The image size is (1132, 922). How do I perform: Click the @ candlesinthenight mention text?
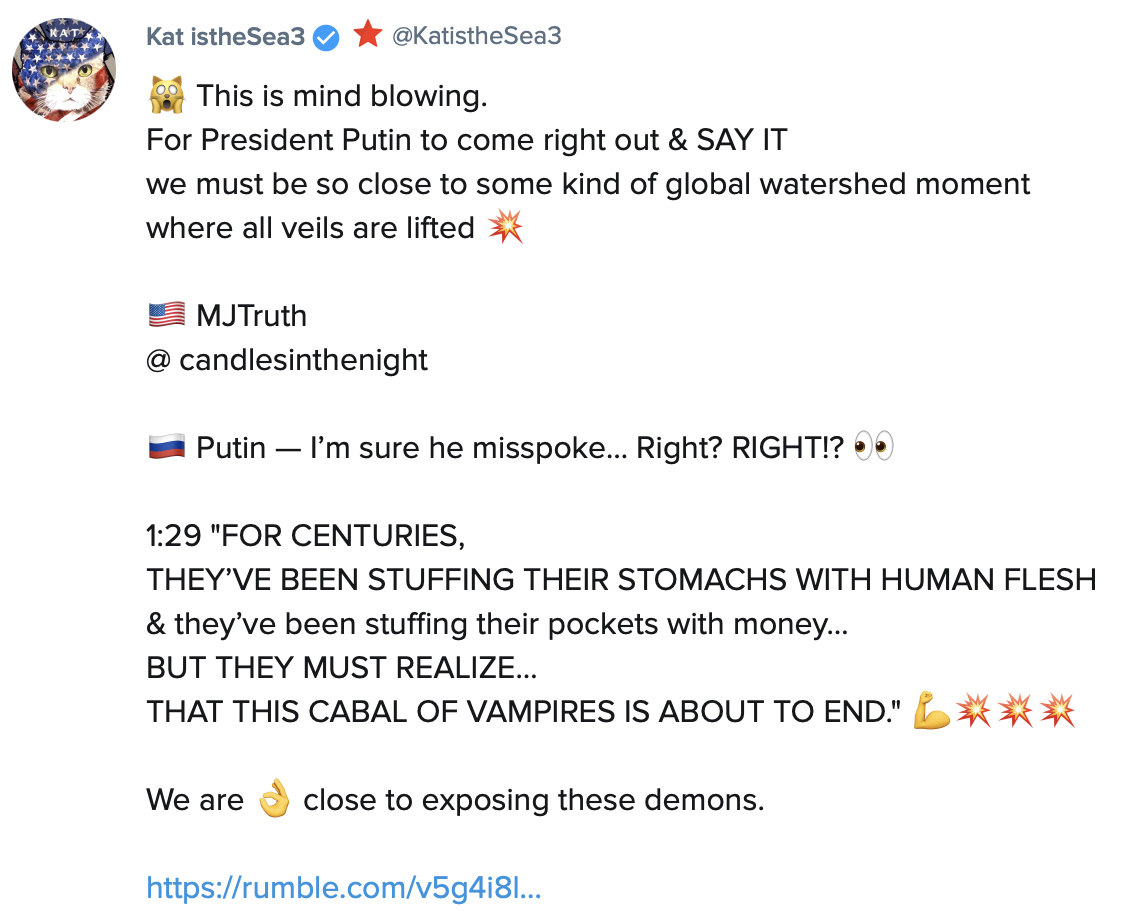coord(287,360)
